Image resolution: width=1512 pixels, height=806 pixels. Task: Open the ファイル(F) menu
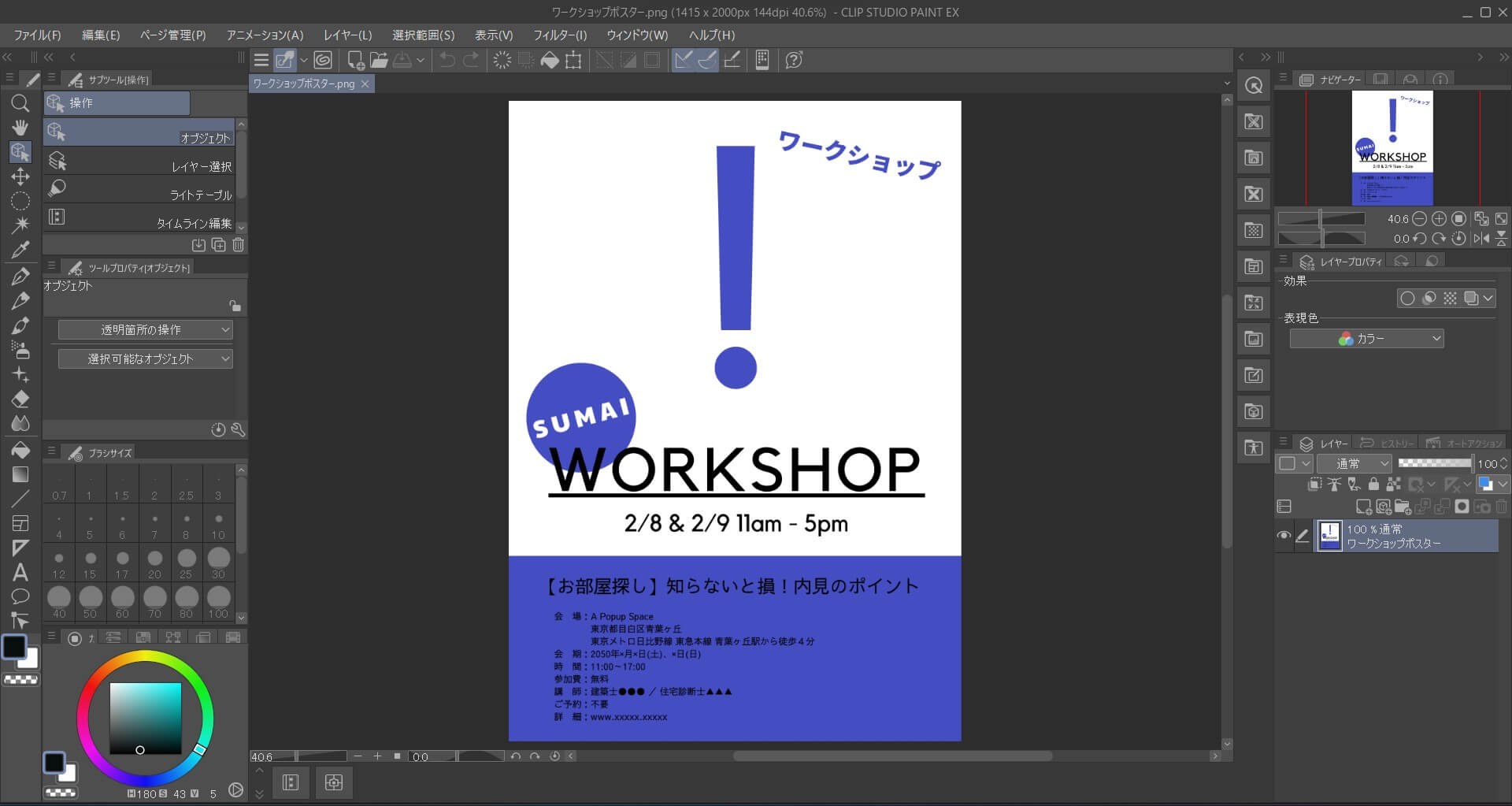pyautogui.click(x=37, y=35)
